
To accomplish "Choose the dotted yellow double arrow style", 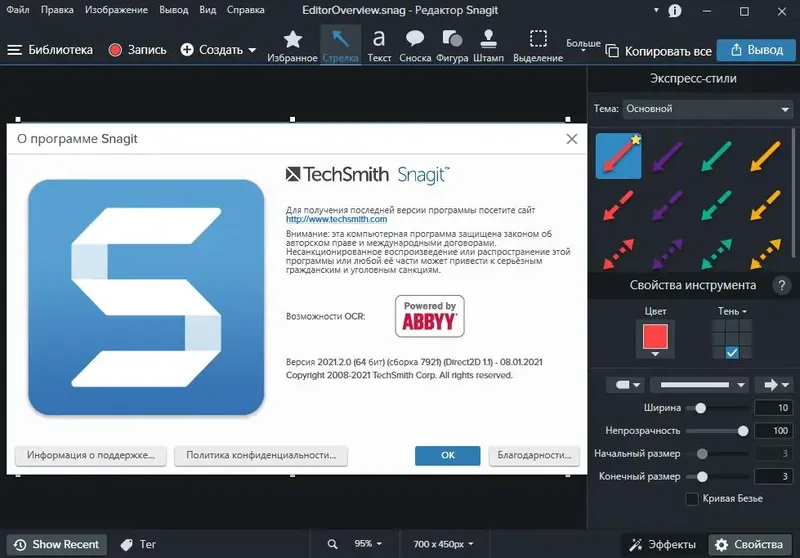I will click(765, 253).
